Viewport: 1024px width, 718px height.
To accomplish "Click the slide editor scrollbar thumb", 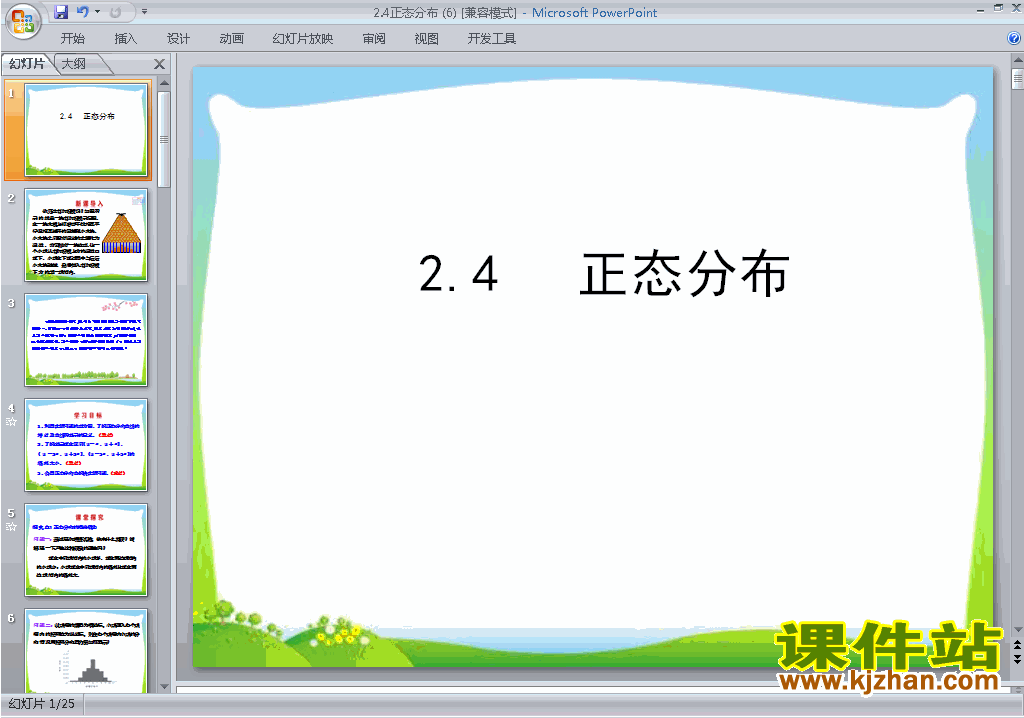I will click(x=1017, y=78).
